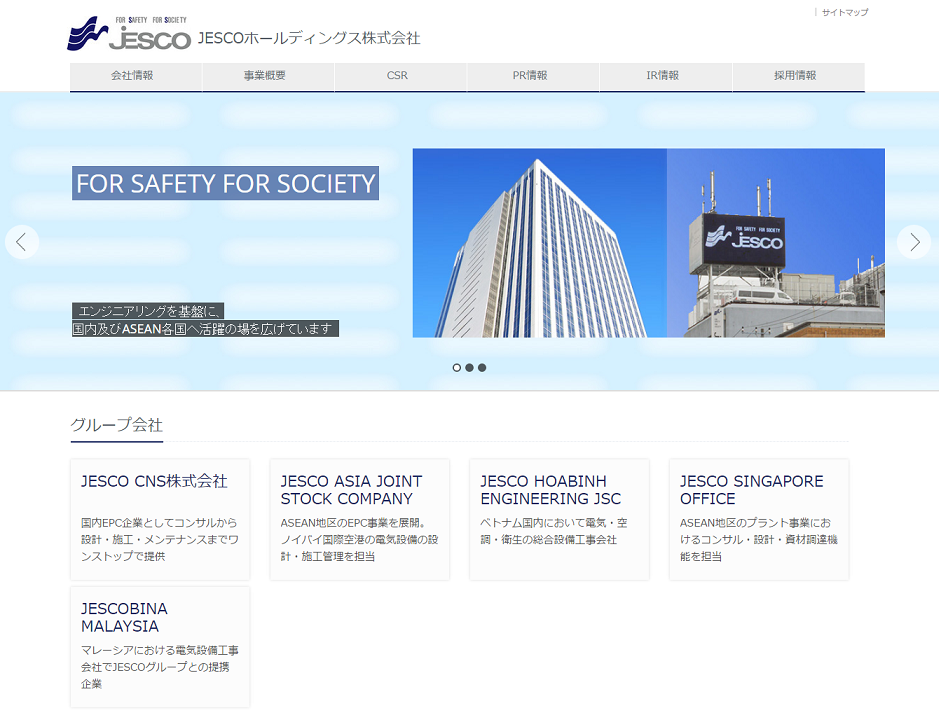
Task: Click the マレーシアにおける電気設備工事 description
Action: 160,667
